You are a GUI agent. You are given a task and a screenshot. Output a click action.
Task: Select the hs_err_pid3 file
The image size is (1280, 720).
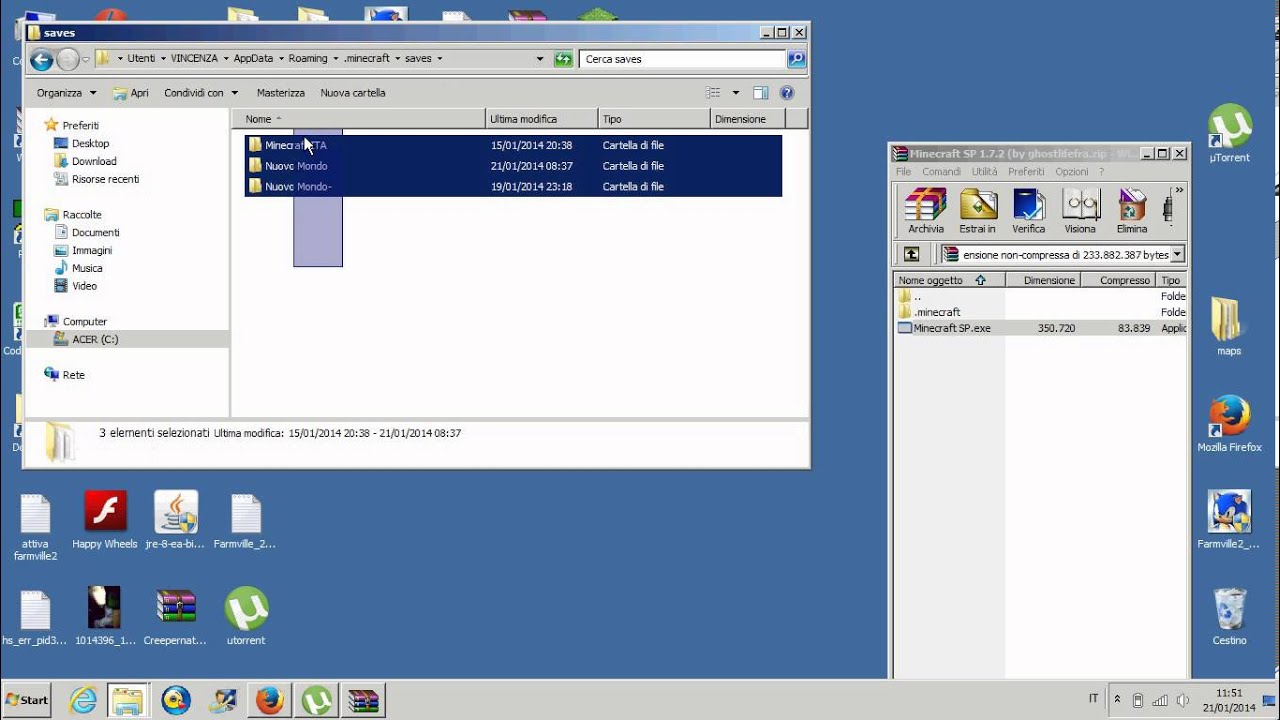coord(35,616)
